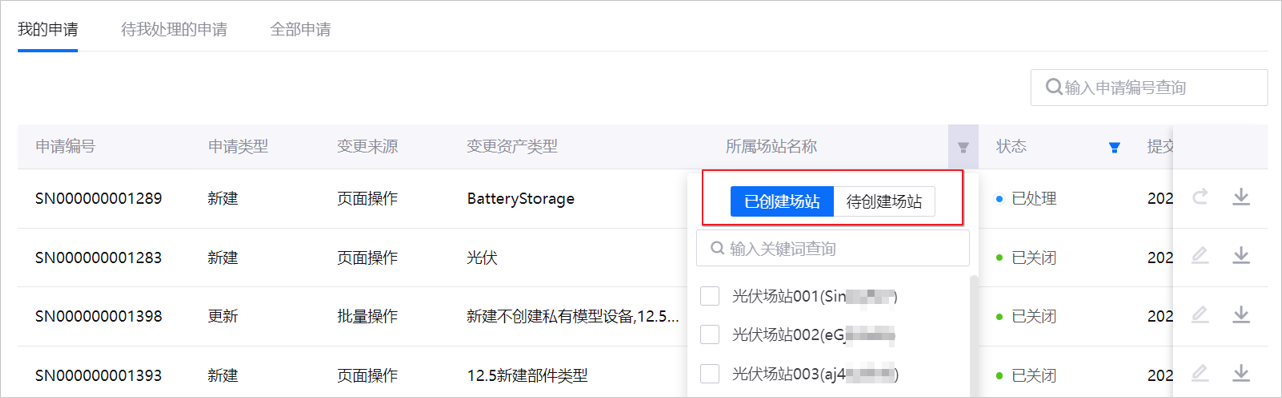Check the 光伏场站001 checkbox

pos(710,296)
